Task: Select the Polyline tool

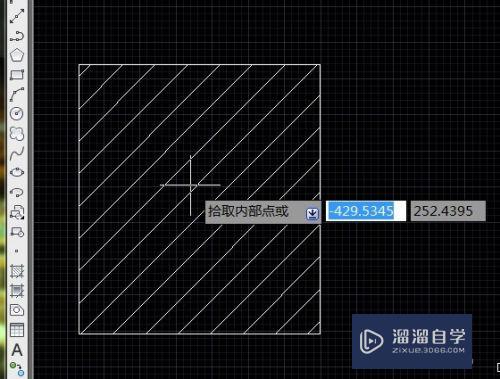Action: tap(17, 36)
